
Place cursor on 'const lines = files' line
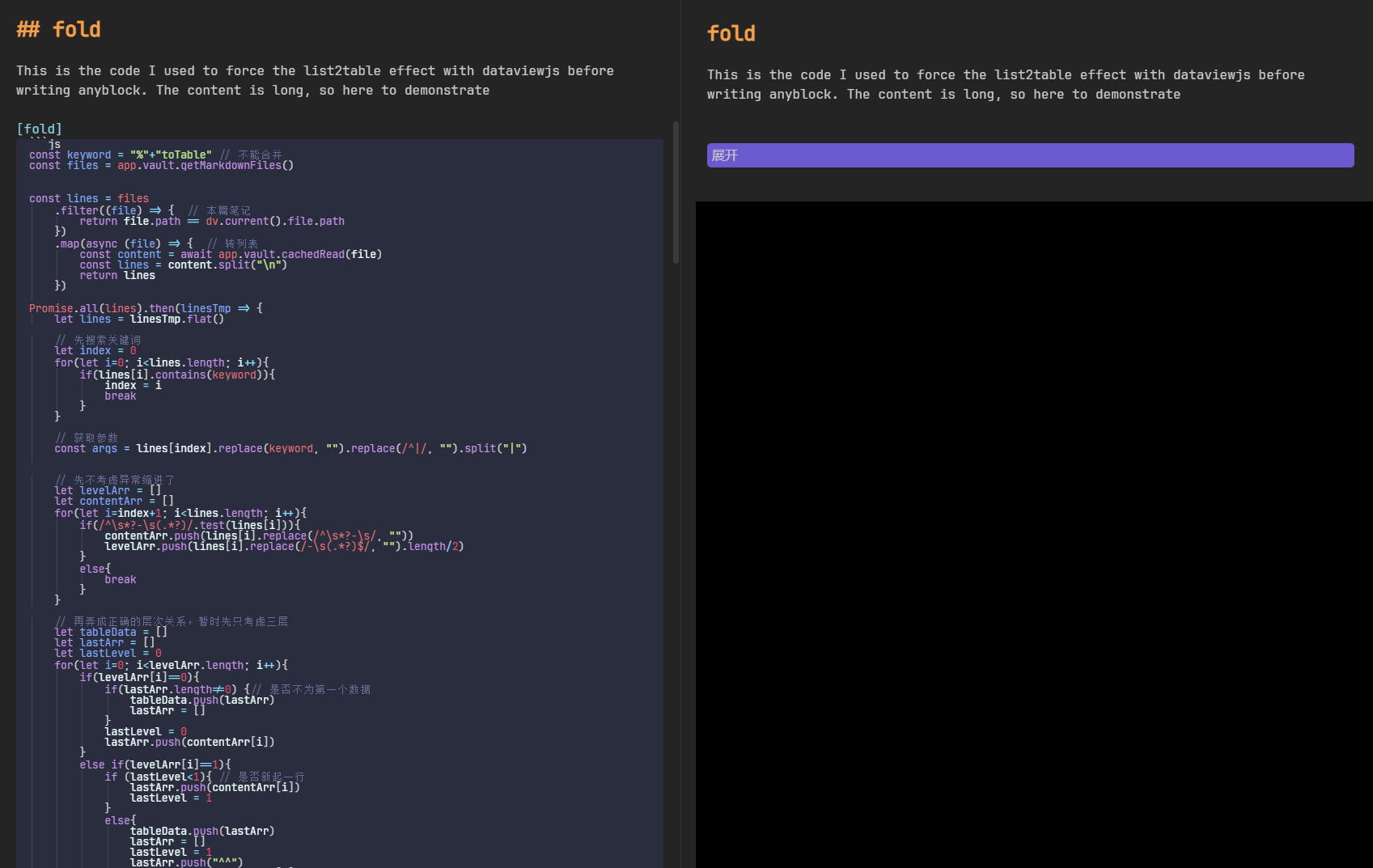click(x=89, y=198)
